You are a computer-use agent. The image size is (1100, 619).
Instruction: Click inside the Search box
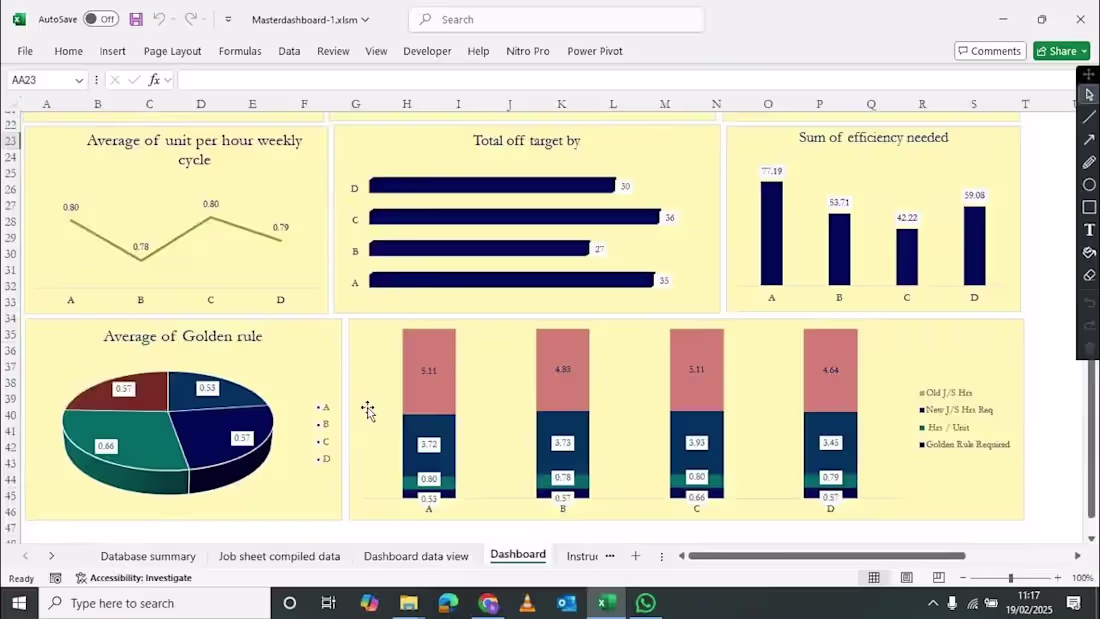pyautogui.click(x=555, y=19)
